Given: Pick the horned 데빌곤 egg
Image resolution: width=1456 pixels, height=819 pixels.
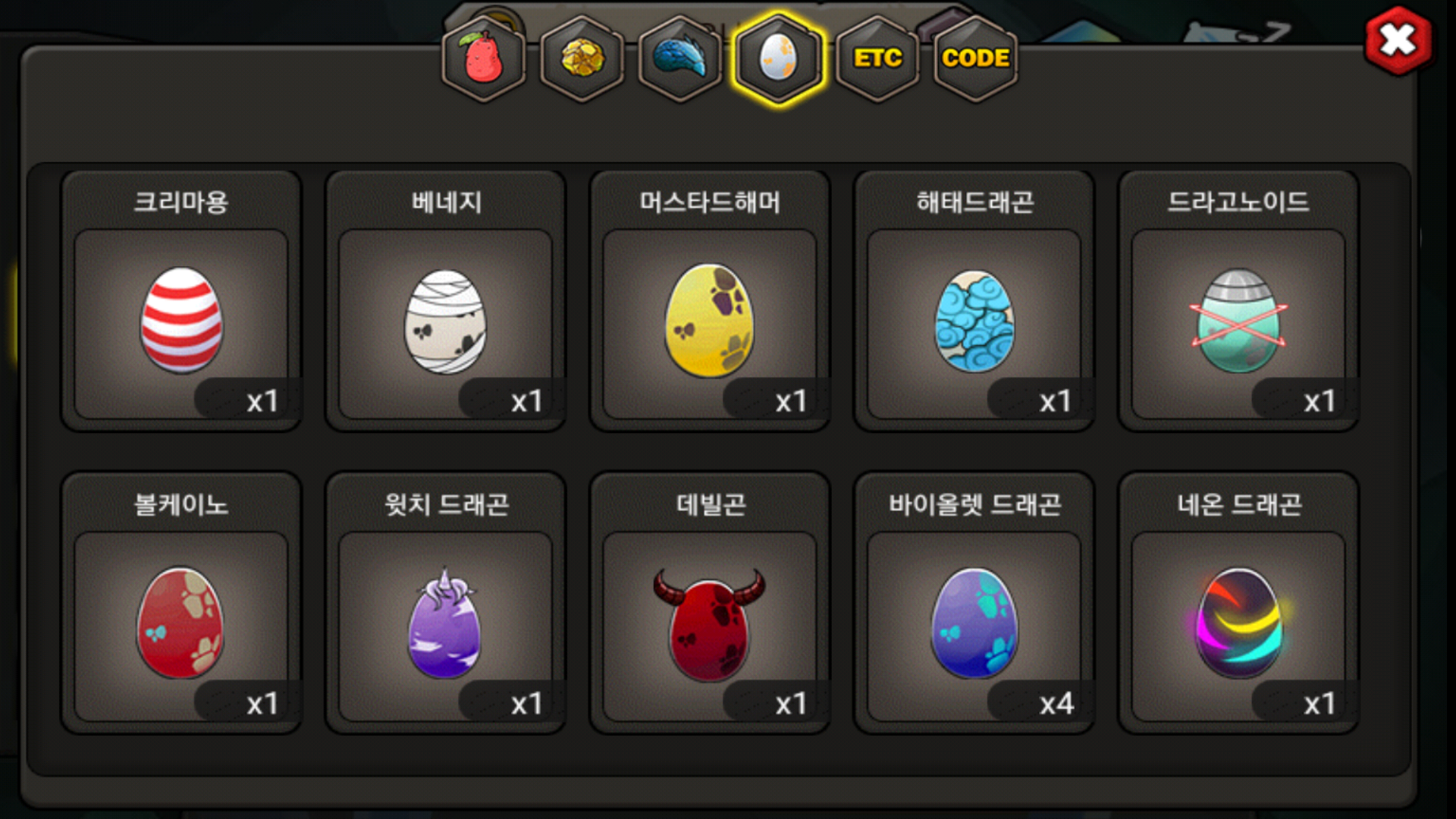Looking at the screenshot, I should (x=710, y=624).
